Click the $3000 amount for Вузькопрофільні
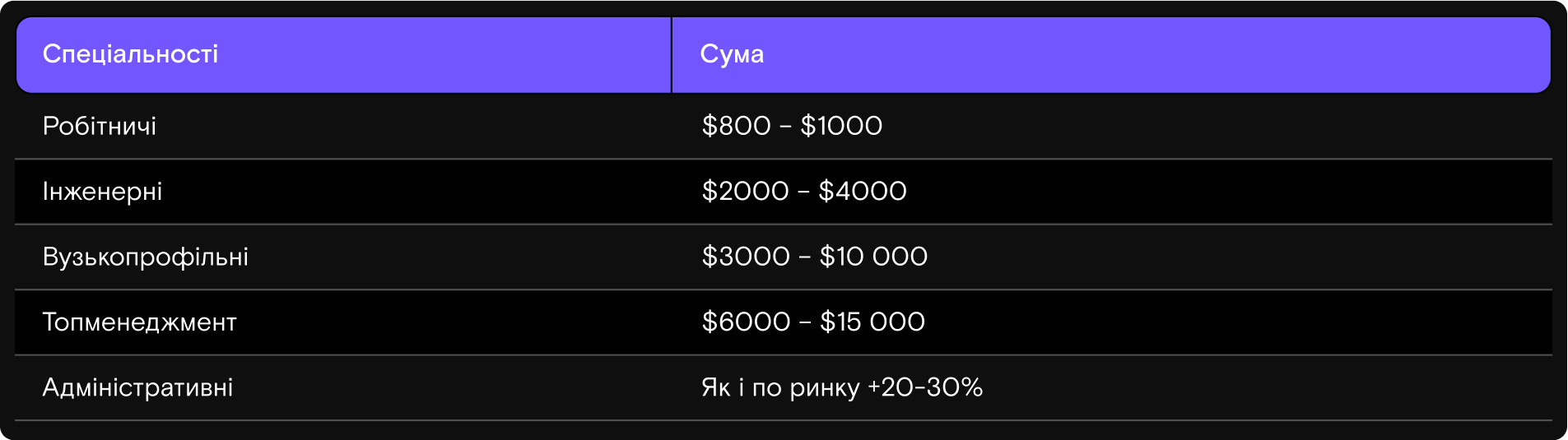The height and width of the screenshot is (440, 1568). [x=746, y=257]
